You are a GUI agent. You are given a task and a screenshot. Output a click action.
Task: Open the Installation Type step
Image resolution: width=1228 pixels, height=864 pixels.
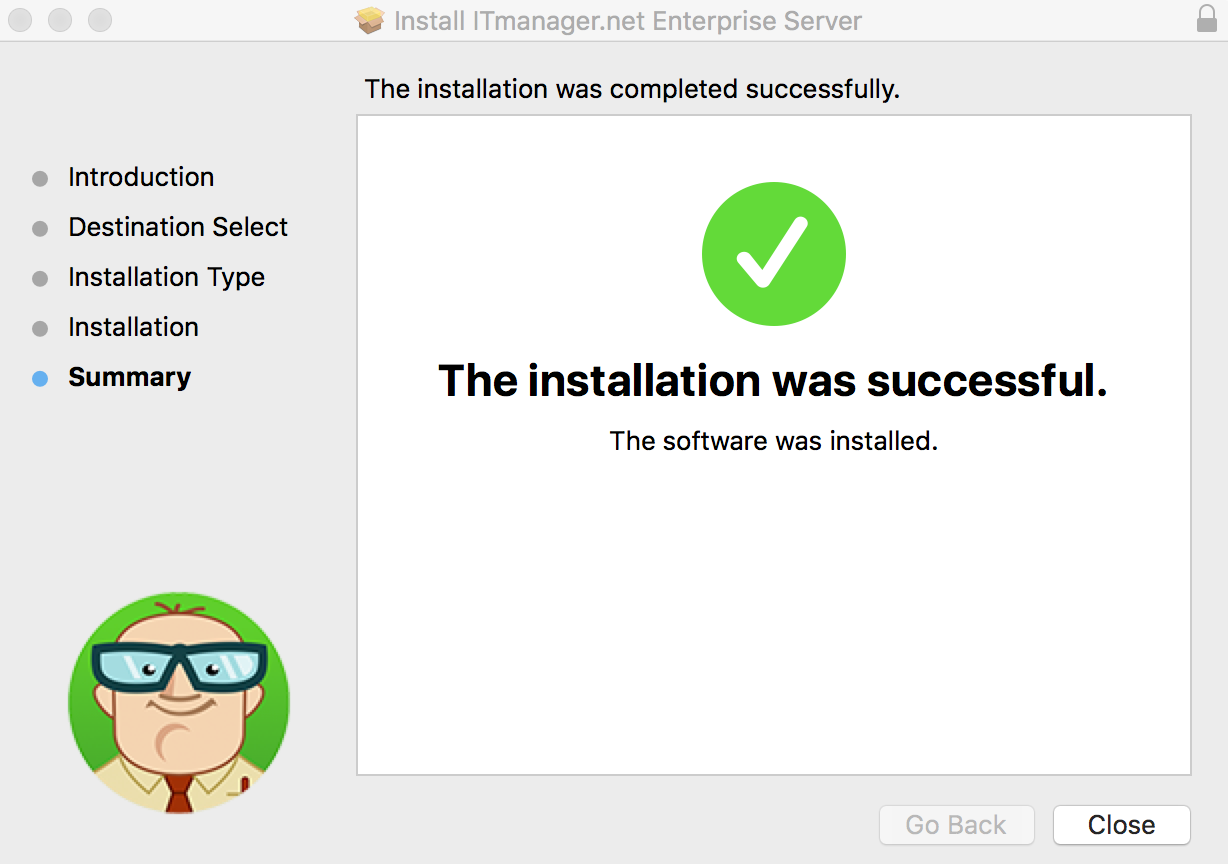(x=166, y=277)
